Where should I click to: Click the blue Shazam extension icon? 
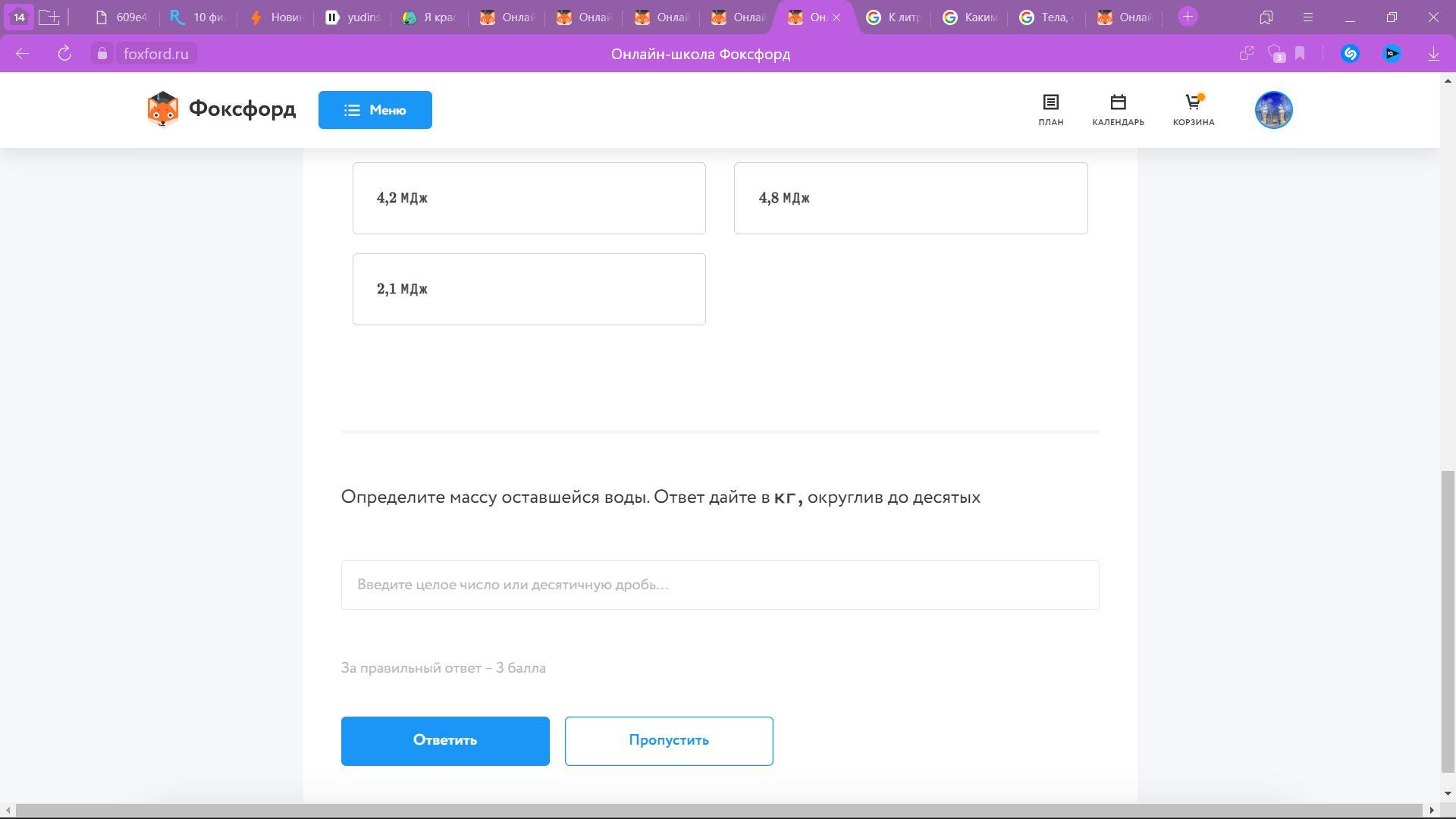tap(1350, 54)
